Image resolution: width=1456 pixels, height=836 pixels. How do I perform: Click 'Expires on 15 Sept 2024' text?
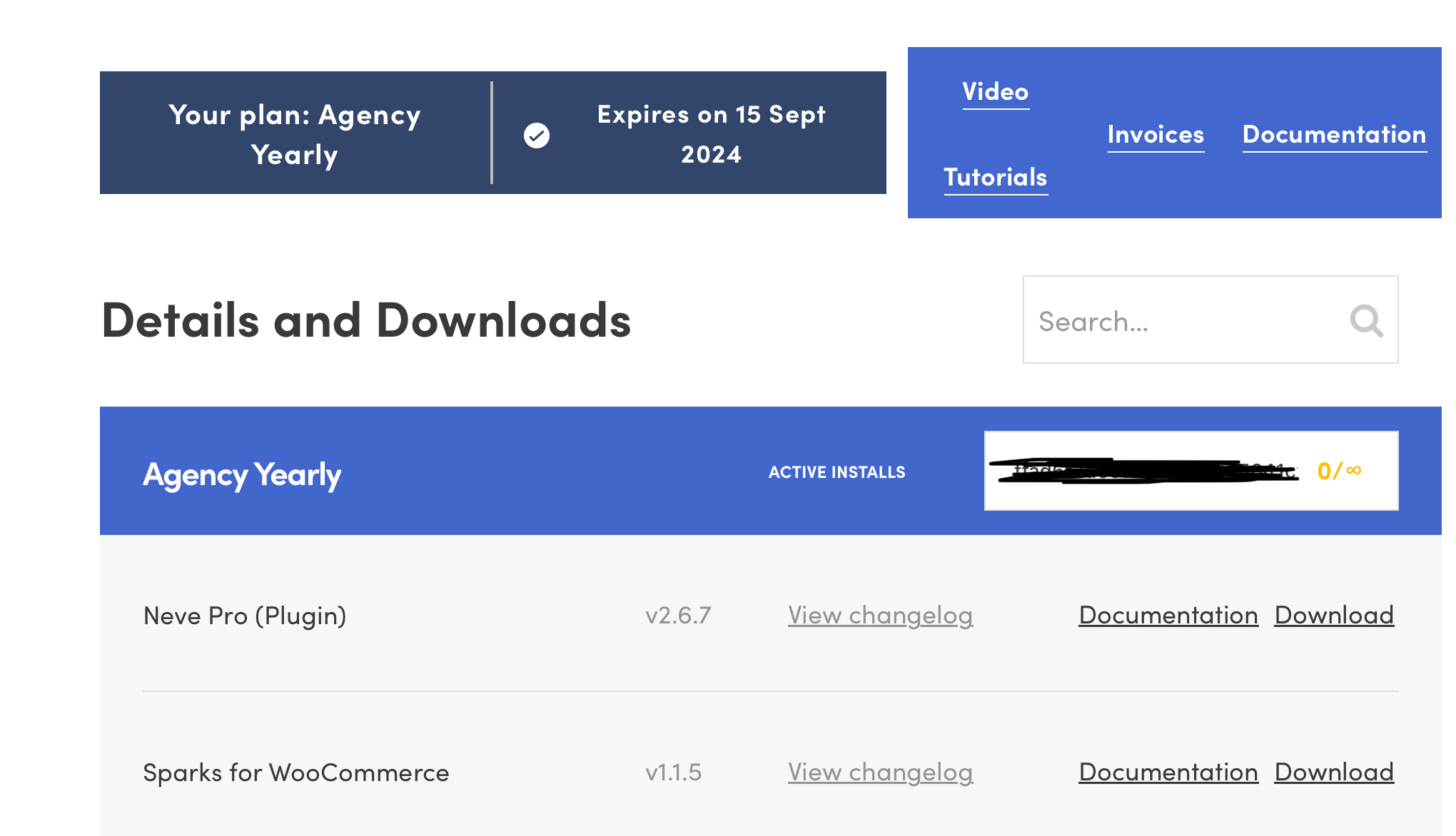[711, 134]
